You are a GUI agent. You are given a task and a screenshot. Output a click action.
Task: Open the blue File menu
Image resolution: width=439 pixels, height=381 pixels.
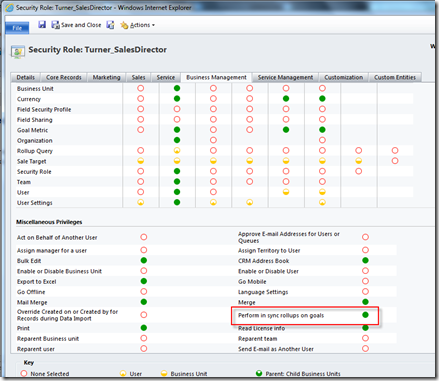[x=17, y=28]
